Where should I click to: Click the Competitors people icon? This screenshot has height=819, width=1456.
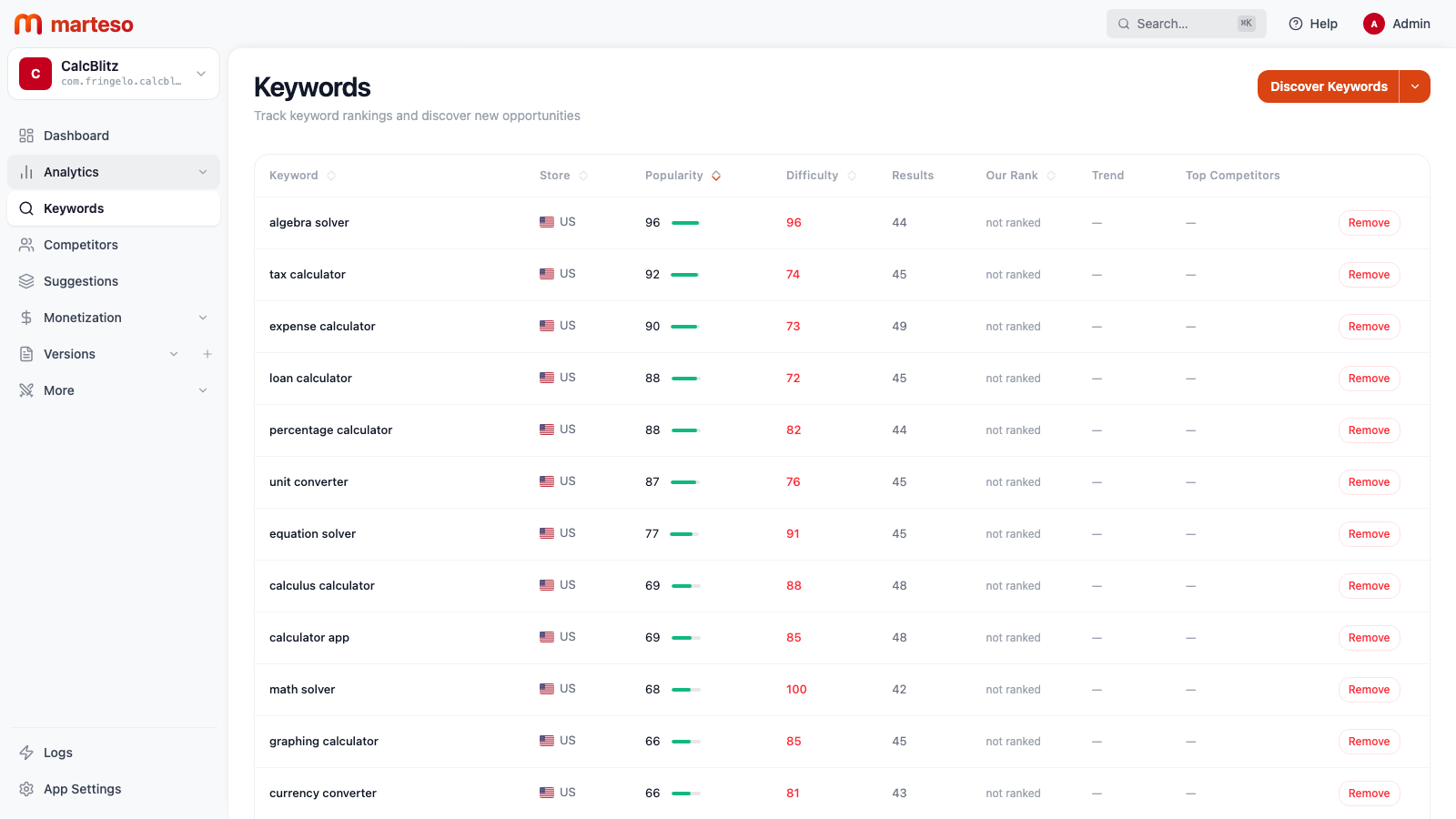click(26, 245)
